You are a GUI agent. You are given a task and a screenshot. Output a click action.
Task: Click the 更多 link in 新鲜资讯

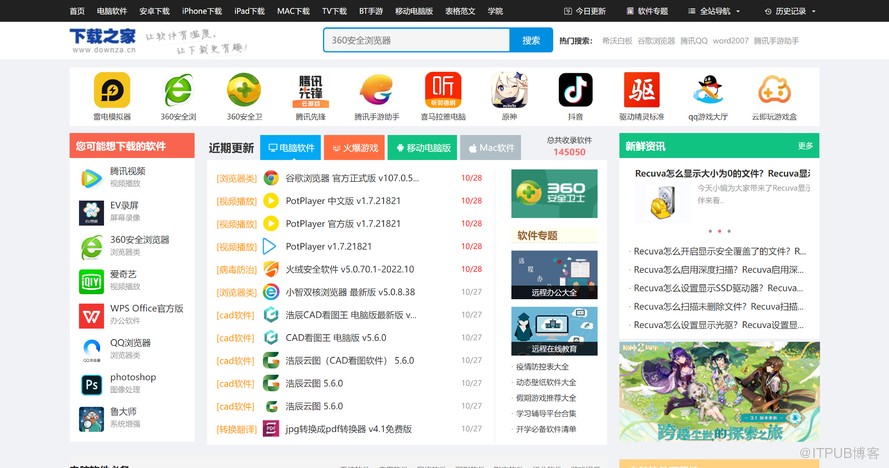tap(805, 146)
